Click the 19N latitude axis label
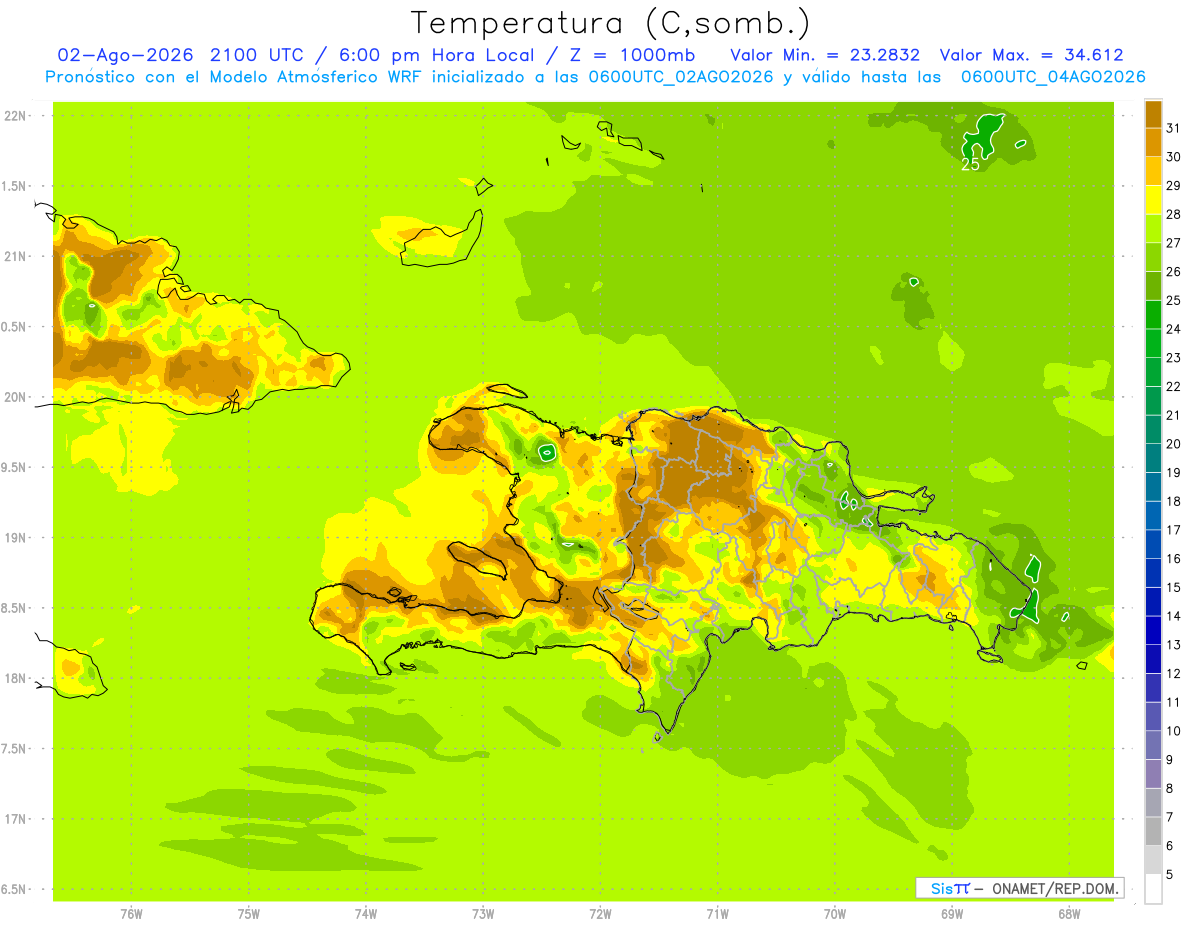Image resolution: width=1200 pixels, height=927 pixels. [15, 538]
